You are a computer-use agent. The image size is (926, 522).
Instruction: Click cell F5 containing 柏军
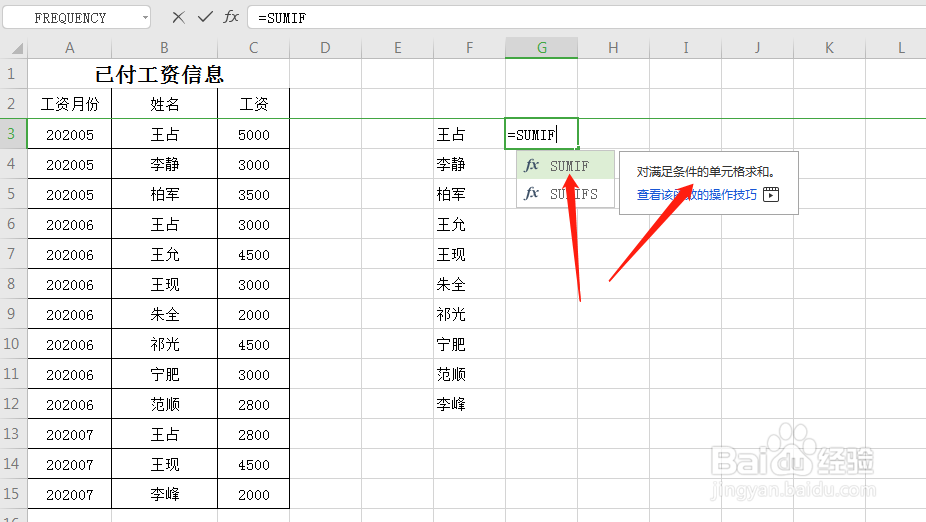click(469, 194)
